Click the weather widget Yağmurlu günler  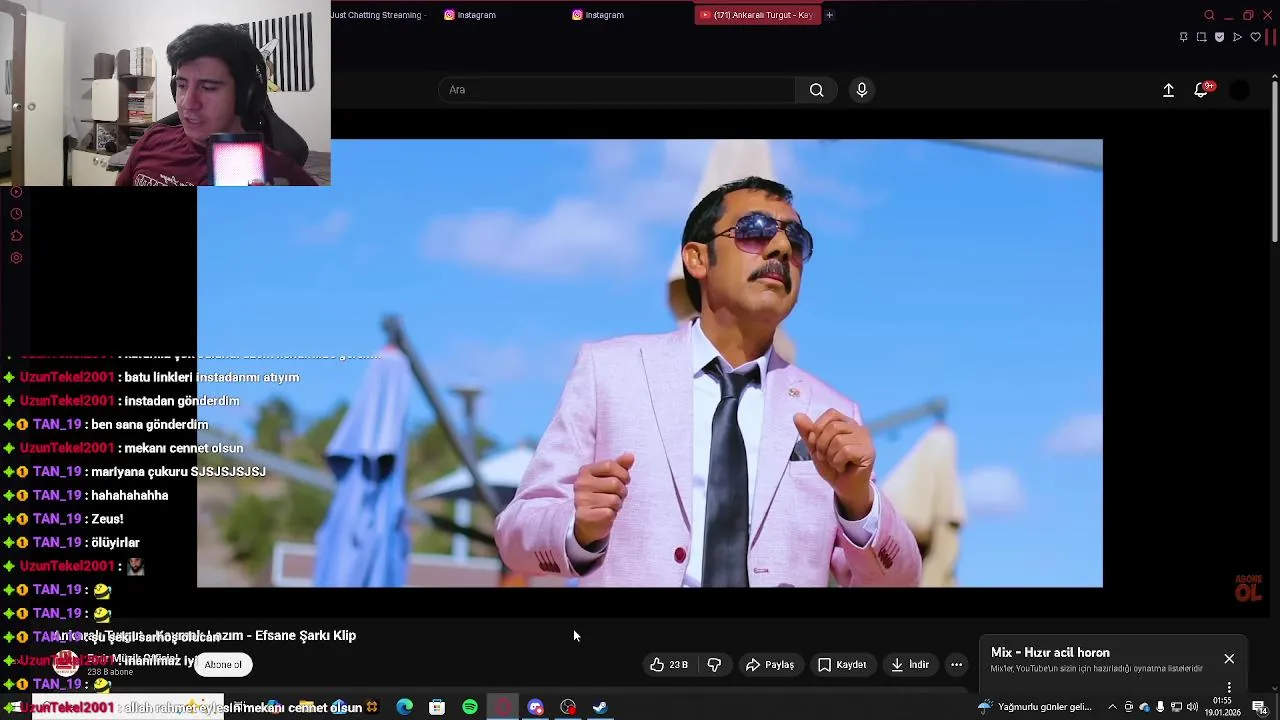(x=1036, y=707)
